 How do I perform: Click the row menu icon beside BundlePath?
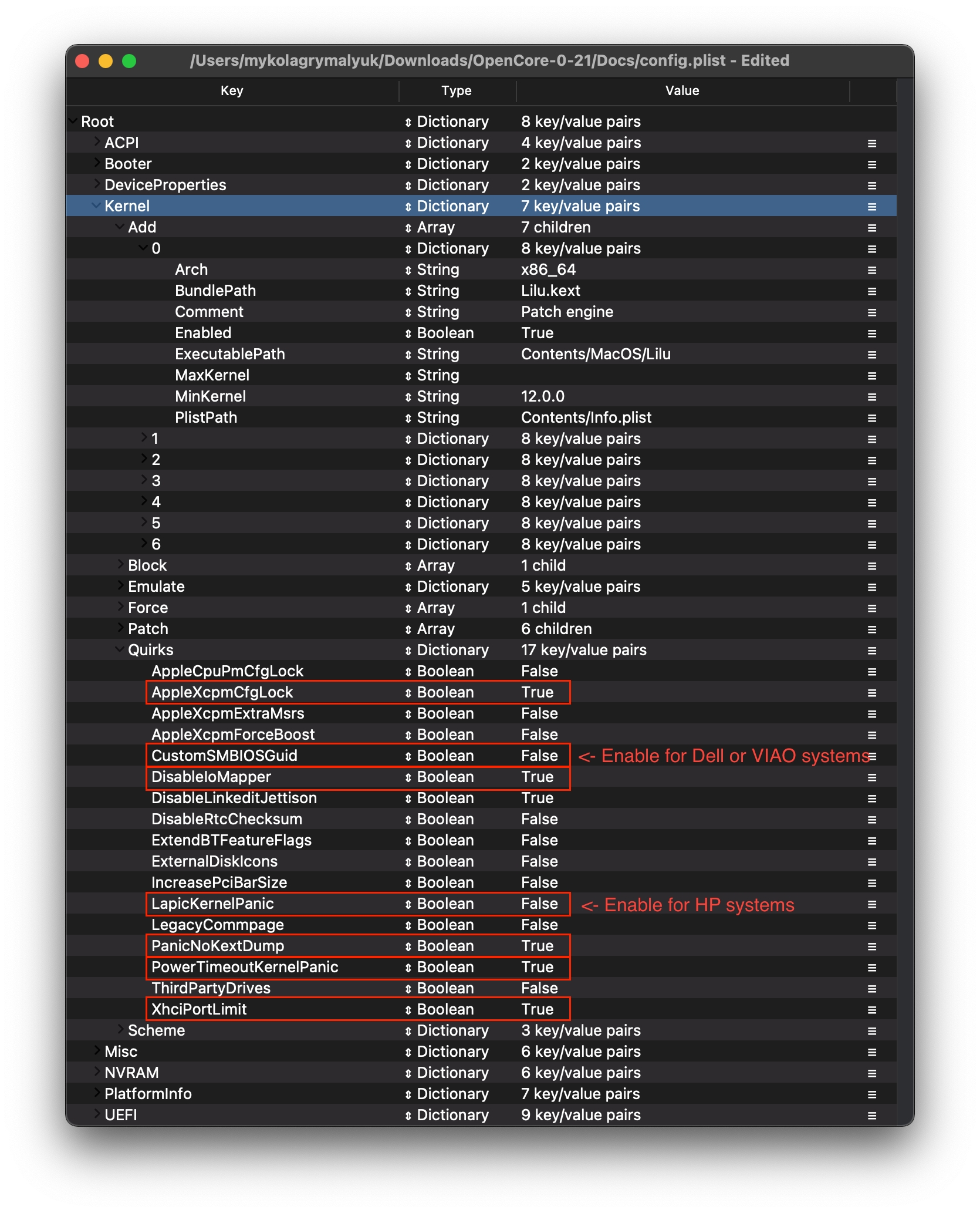pos(872,291)
